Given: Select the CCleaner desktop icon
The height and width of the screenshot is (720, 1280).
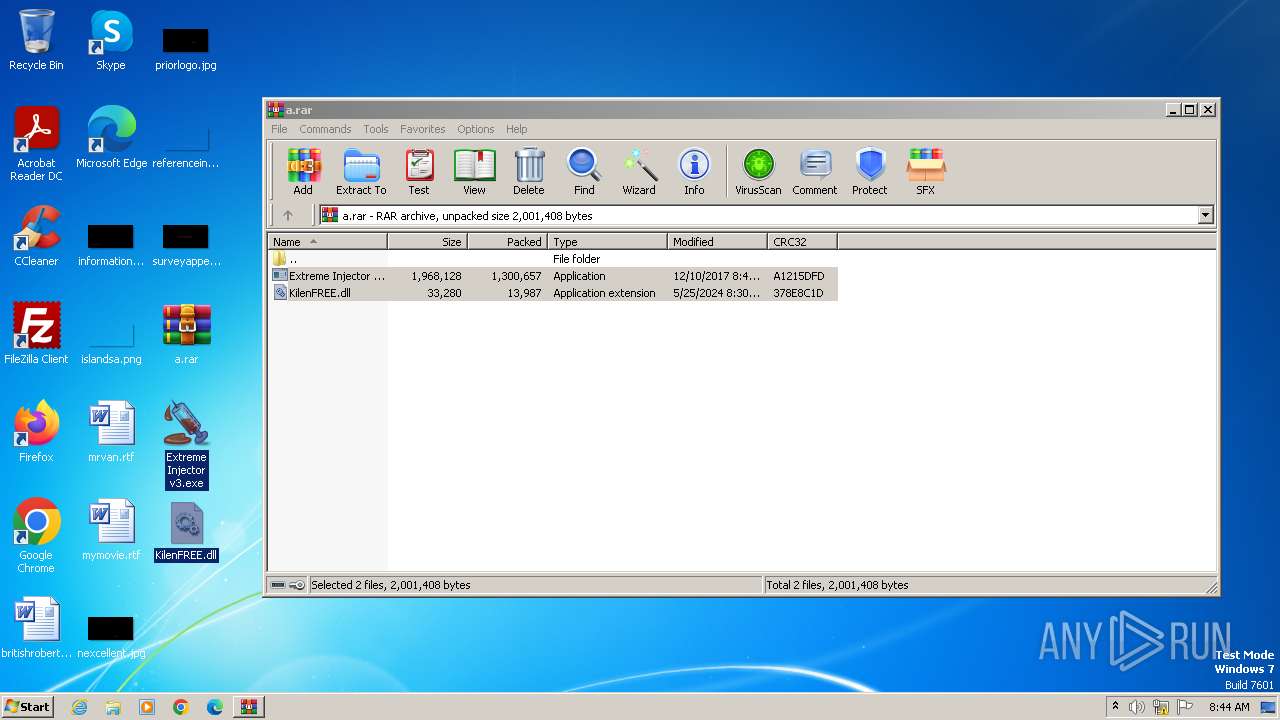Looking at the screenshot, I should (x=36, y=236).
